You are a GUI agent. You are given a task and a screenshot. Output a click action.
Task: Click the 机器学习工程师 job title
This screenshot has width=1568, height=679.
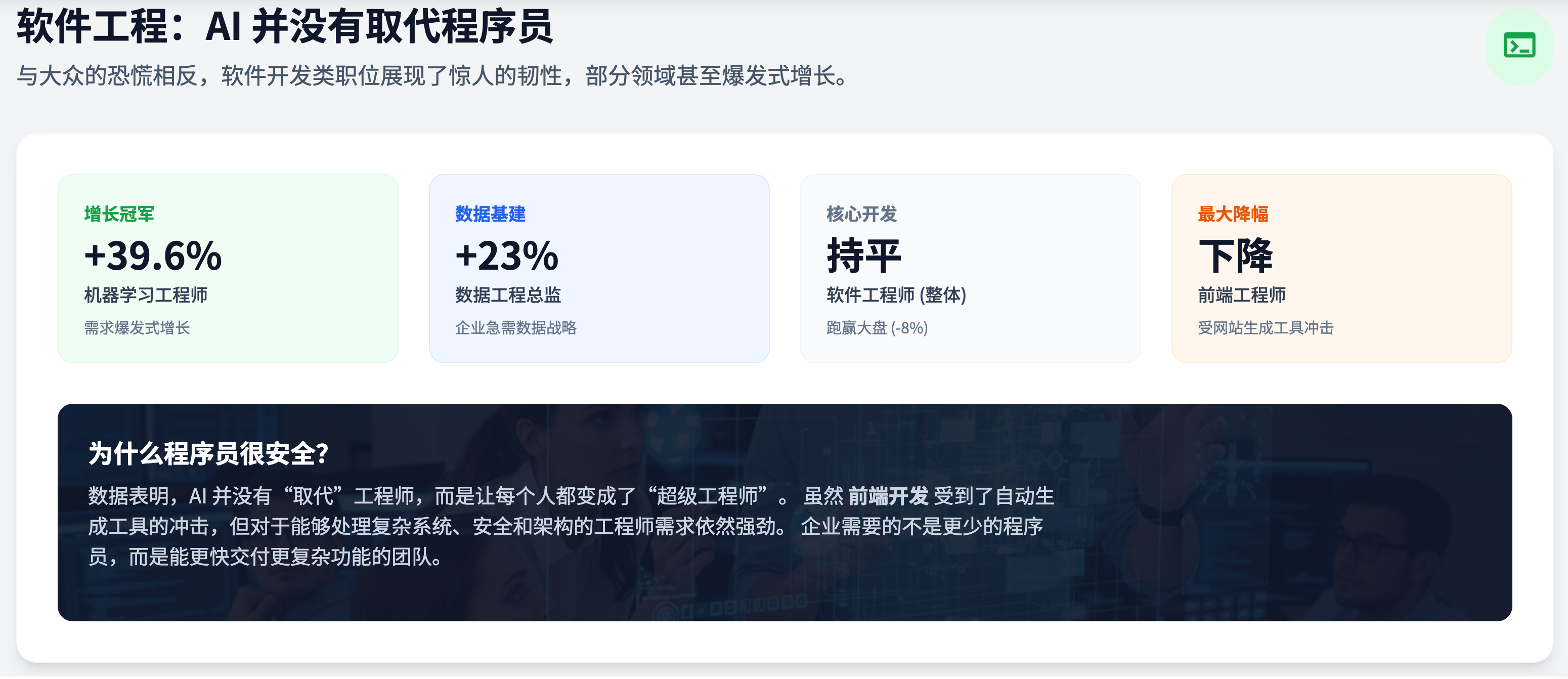coord(146,295)
